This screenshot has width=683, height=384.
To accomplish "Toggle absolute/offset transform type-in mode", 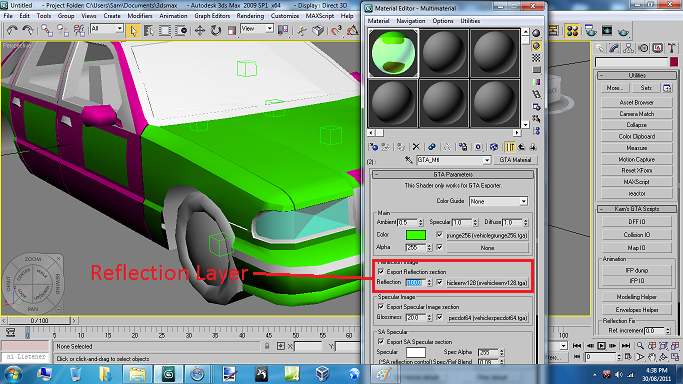I will (x=281, y=346).
